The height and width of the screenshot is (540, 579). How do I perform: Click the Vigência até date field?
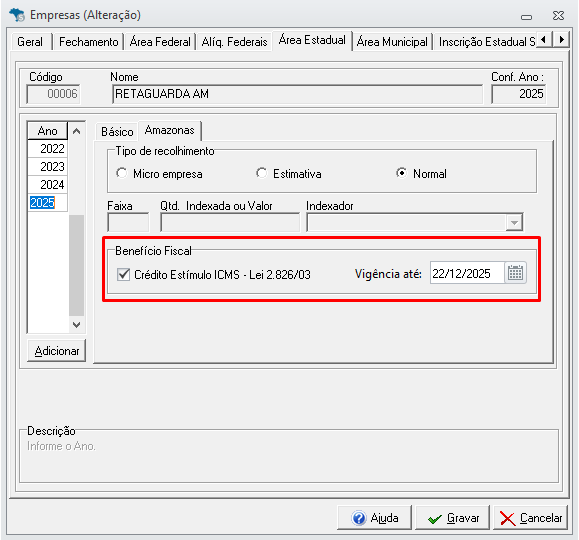pos(467,273)
